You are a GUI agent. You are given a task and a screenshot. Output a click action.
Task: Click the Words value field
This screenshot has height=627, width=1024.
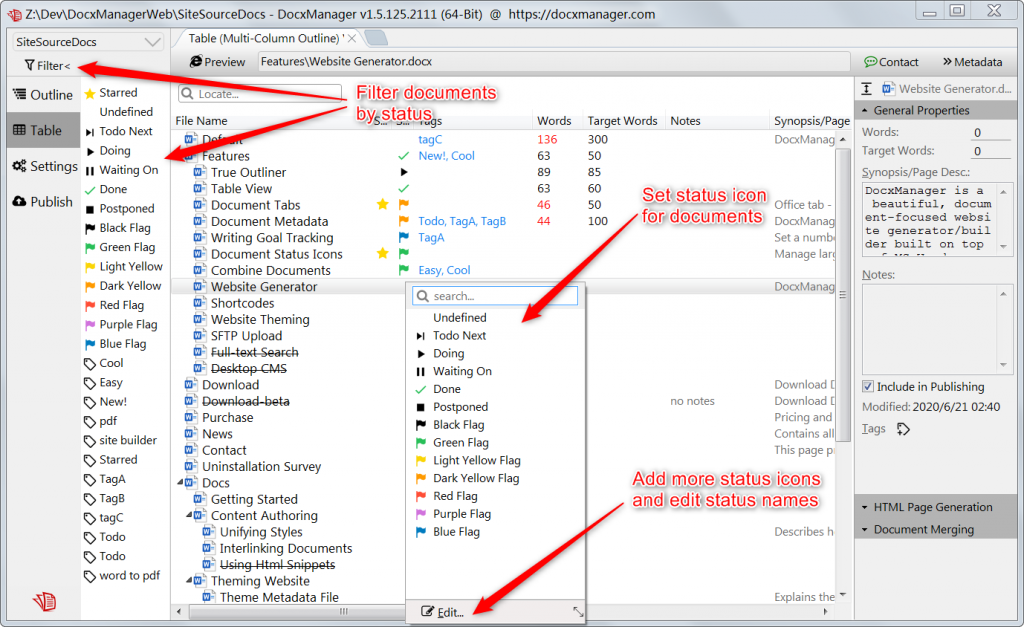[990, 133]
